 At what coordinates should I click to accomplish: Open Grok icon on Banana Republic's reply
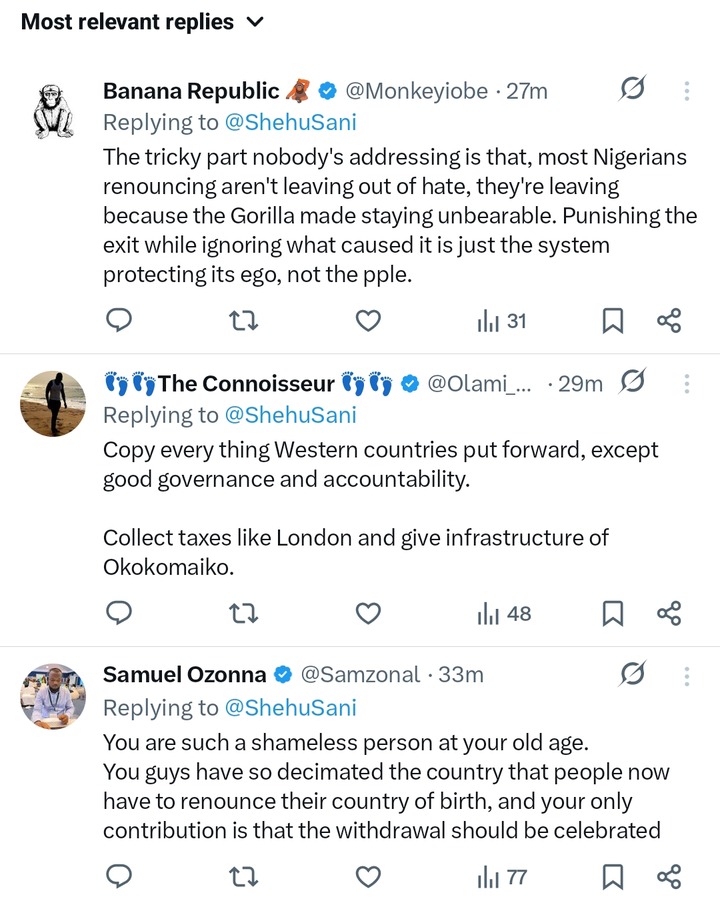tap(631, 91)
